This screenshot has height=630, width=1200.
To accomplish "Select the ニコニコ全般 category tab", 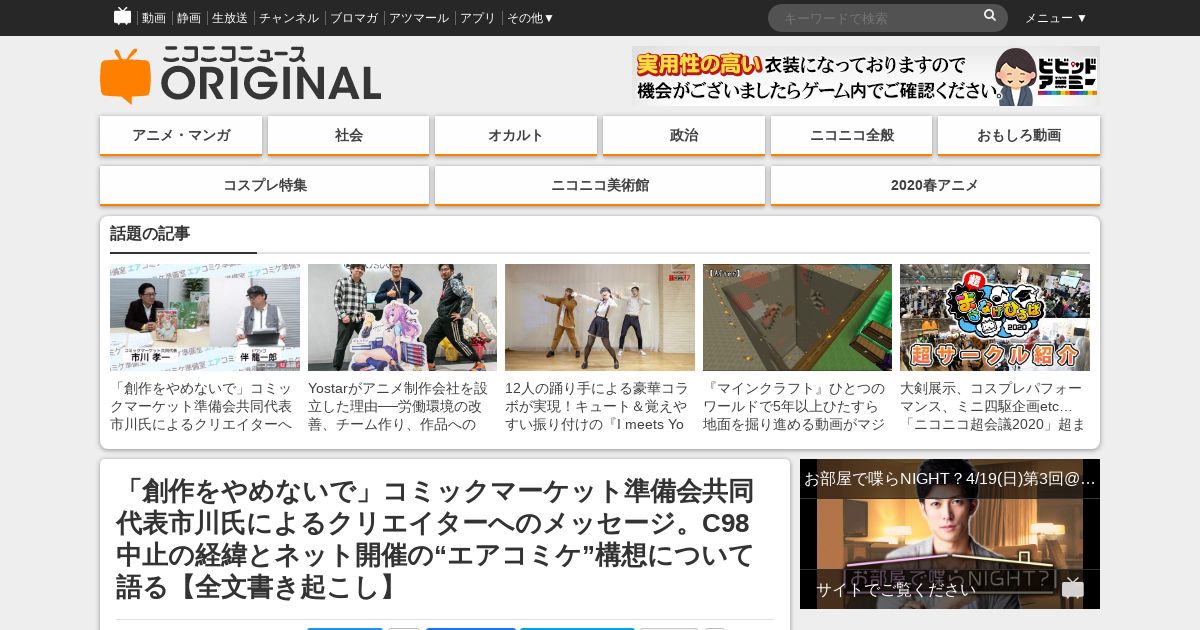I will [x=852, y=135].
